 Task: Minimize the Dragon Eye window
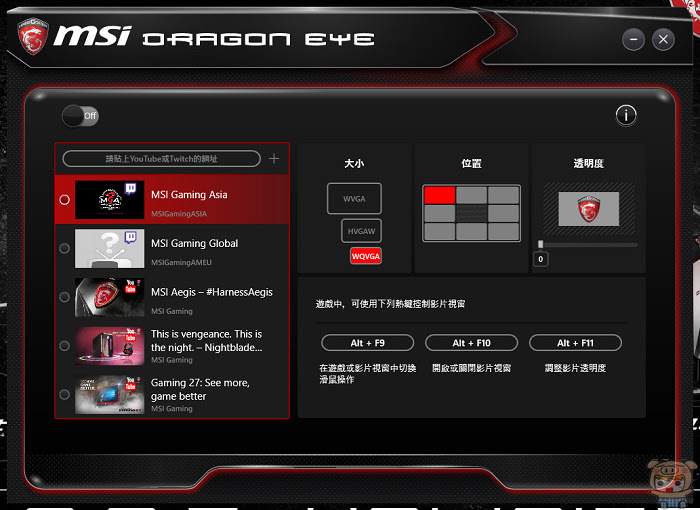(633, 39)
